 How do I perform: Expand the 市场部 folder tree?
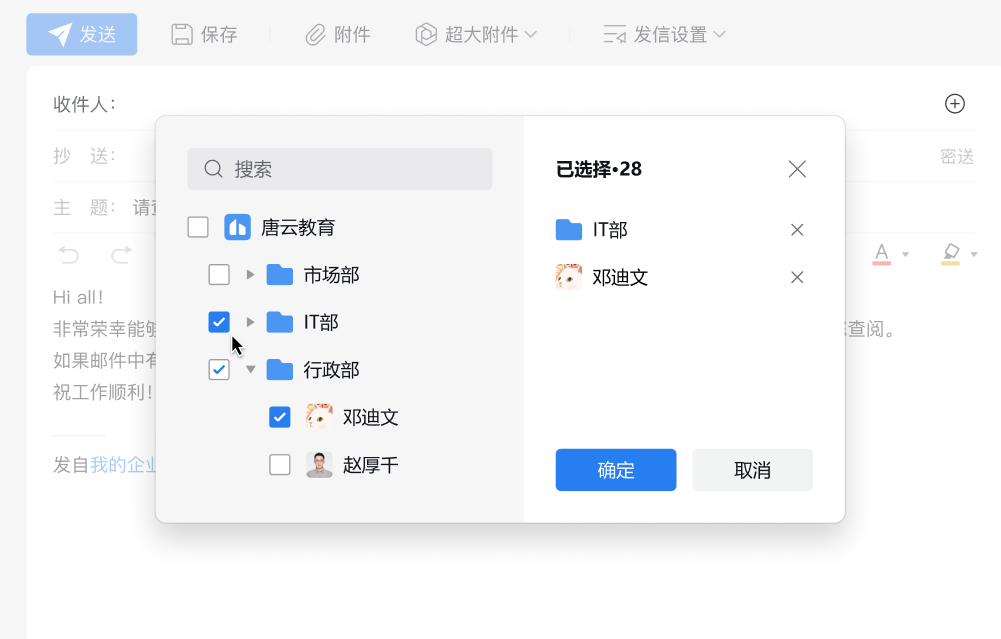[251, 275]
